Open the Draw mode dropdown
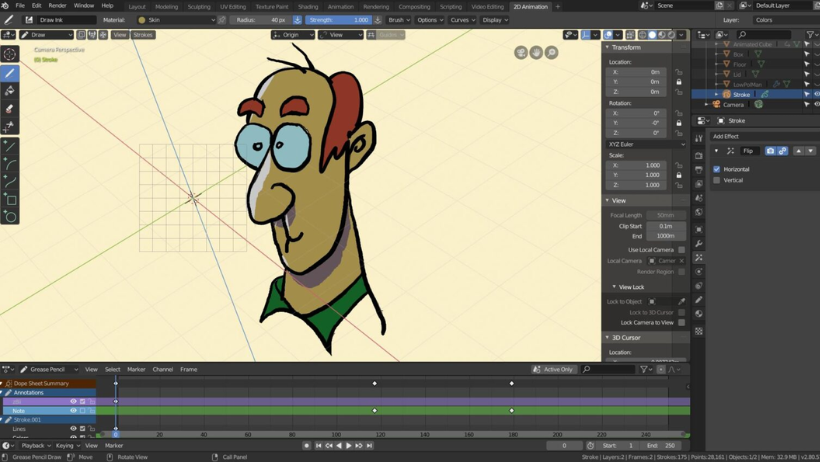This screenshot has width=820, height=462. tap(46, 35)
